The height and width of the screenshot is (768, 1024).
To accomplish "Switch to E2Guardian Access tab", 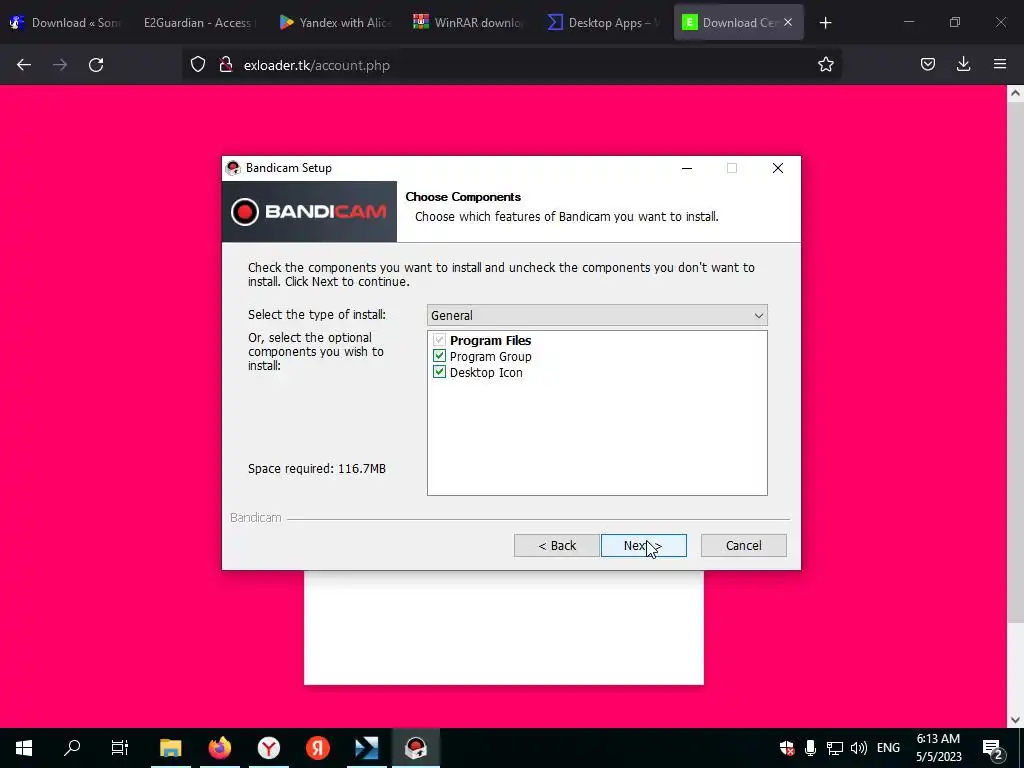I will click(x=199, y=23).
